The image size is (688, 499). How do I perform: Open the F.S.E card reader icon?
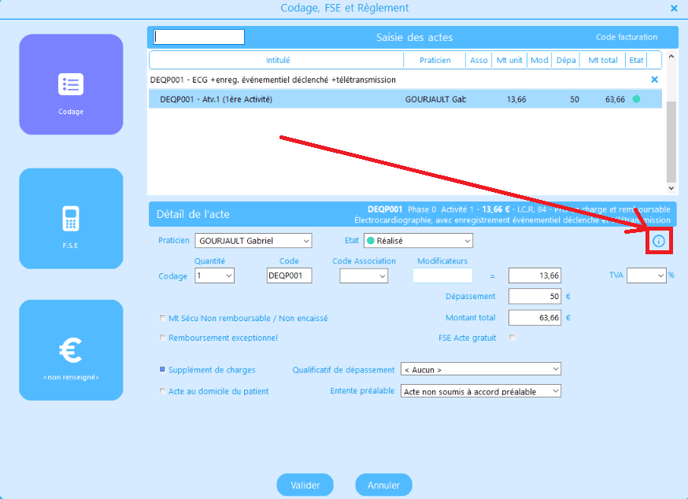71,218
